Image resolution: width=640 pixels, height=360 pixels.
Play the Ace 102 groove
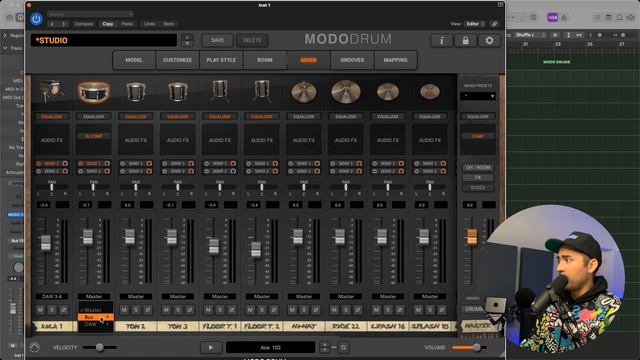[211, 347]
